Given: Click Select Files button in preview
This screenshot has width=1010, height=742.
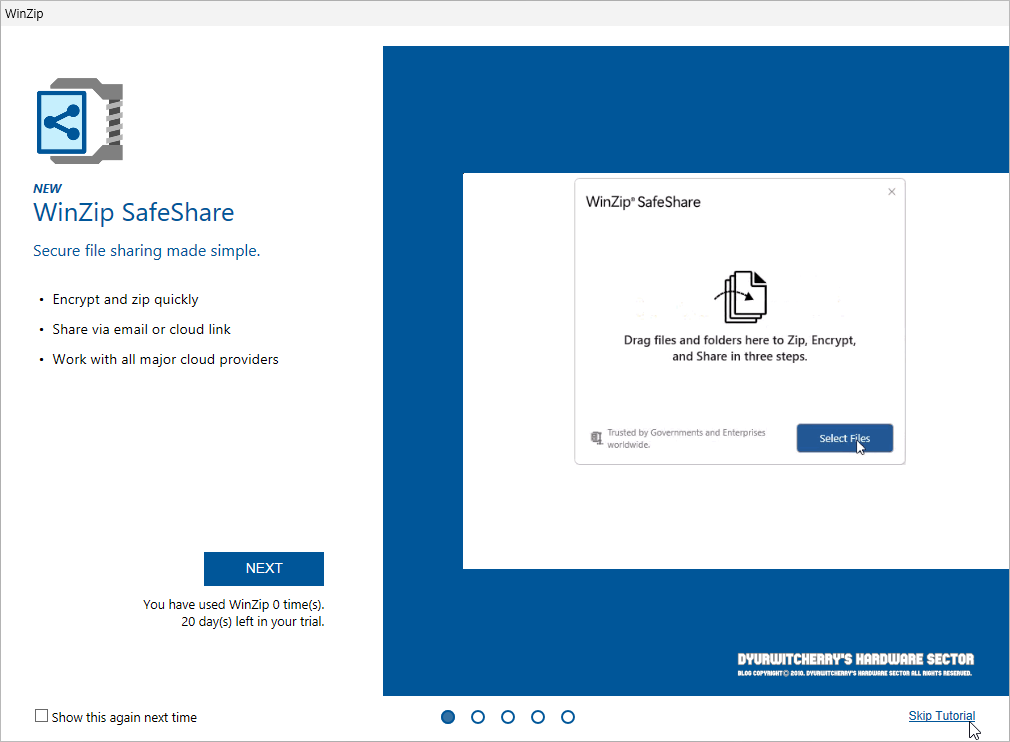Looking at the screenshot, I should [844, 438].
